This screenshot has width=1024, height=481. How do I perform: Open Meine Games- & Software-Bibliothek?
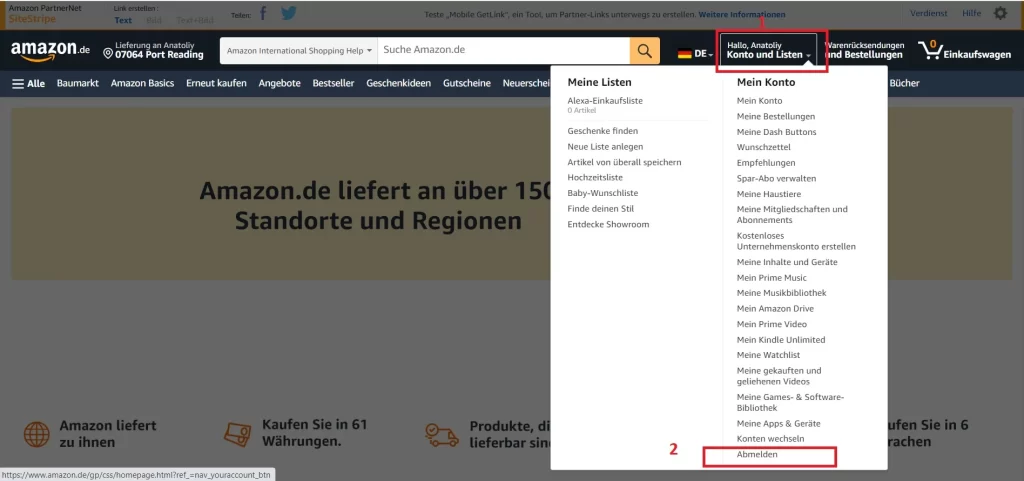tap(791, 402)
